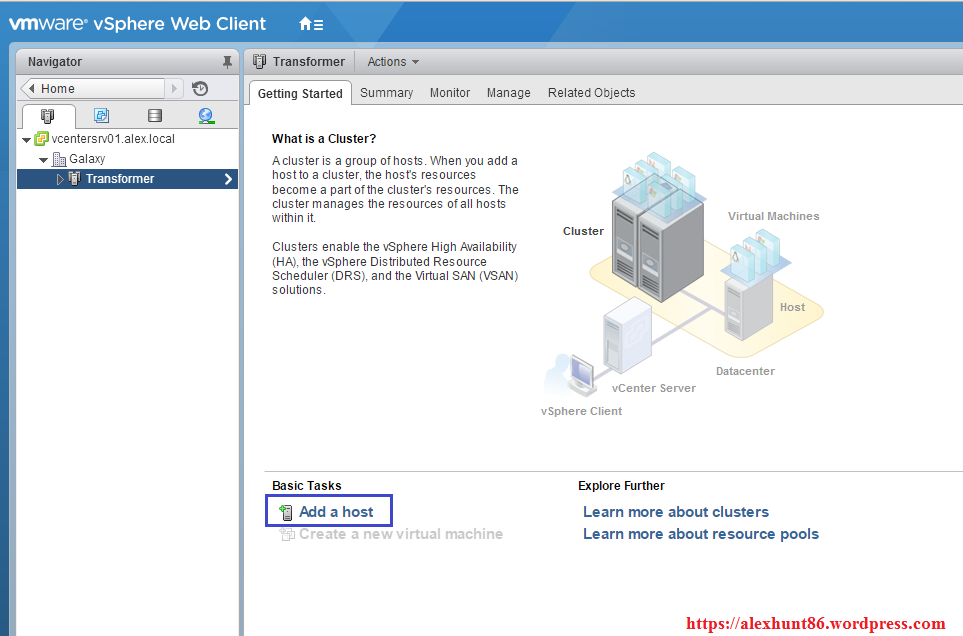963x636 pixels.
Task: Click the "What is a Cluster?" heading
Action: coord(324,139)
